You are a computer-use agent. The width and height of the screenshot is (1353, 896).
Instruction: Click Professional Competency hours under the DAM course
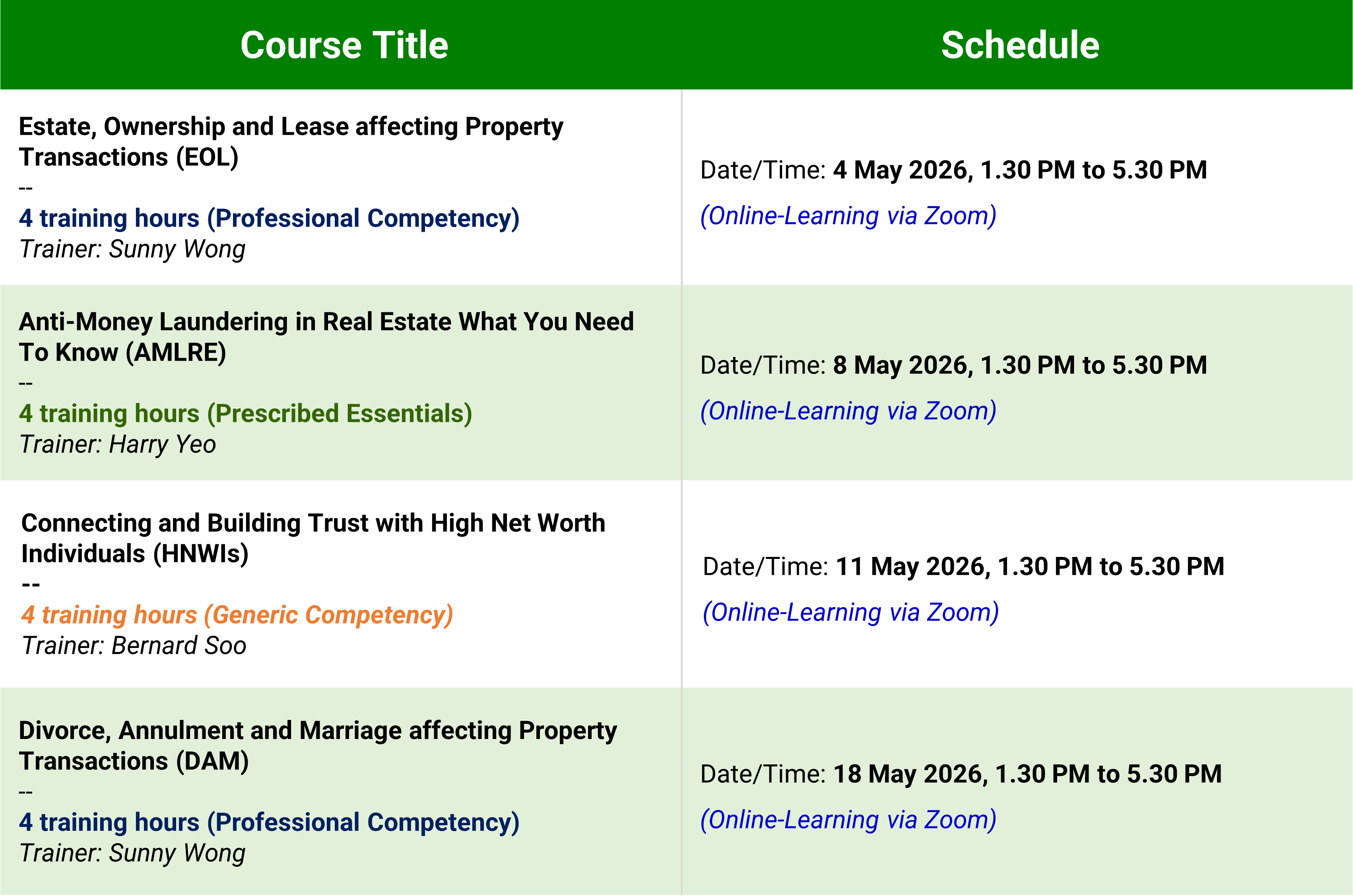tap(268, 822)
